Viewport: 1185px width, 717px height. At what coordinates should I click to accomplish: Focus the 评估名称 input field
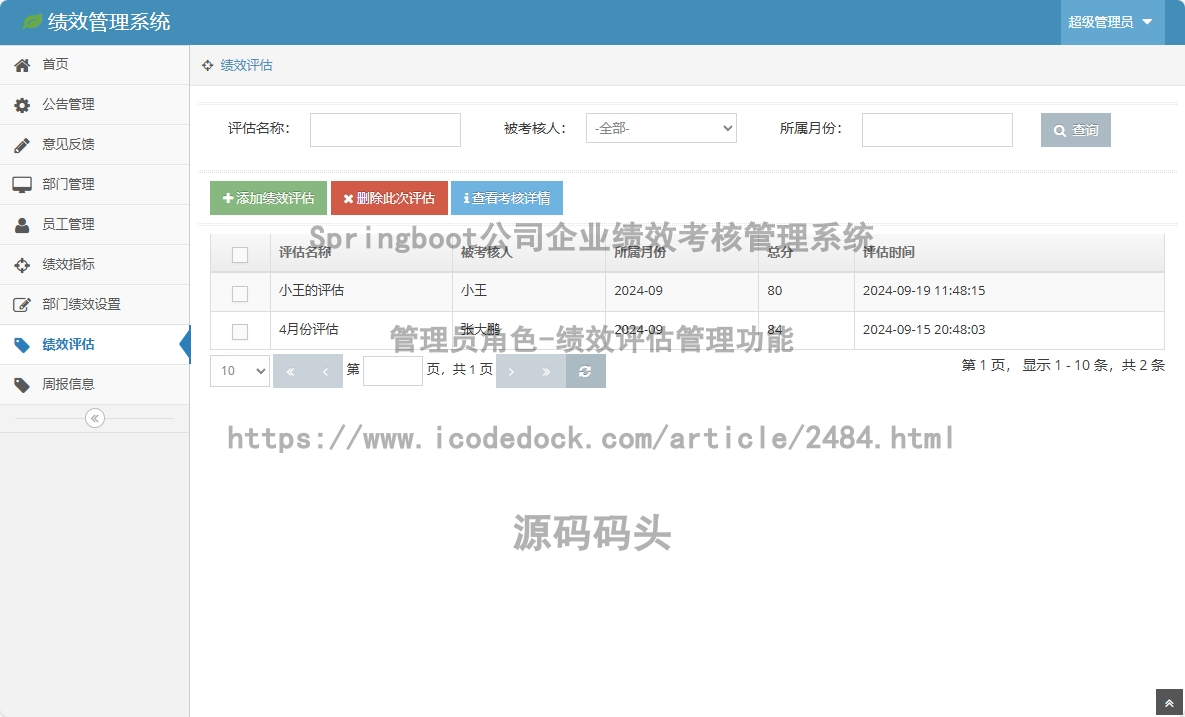tap(385, 130)
